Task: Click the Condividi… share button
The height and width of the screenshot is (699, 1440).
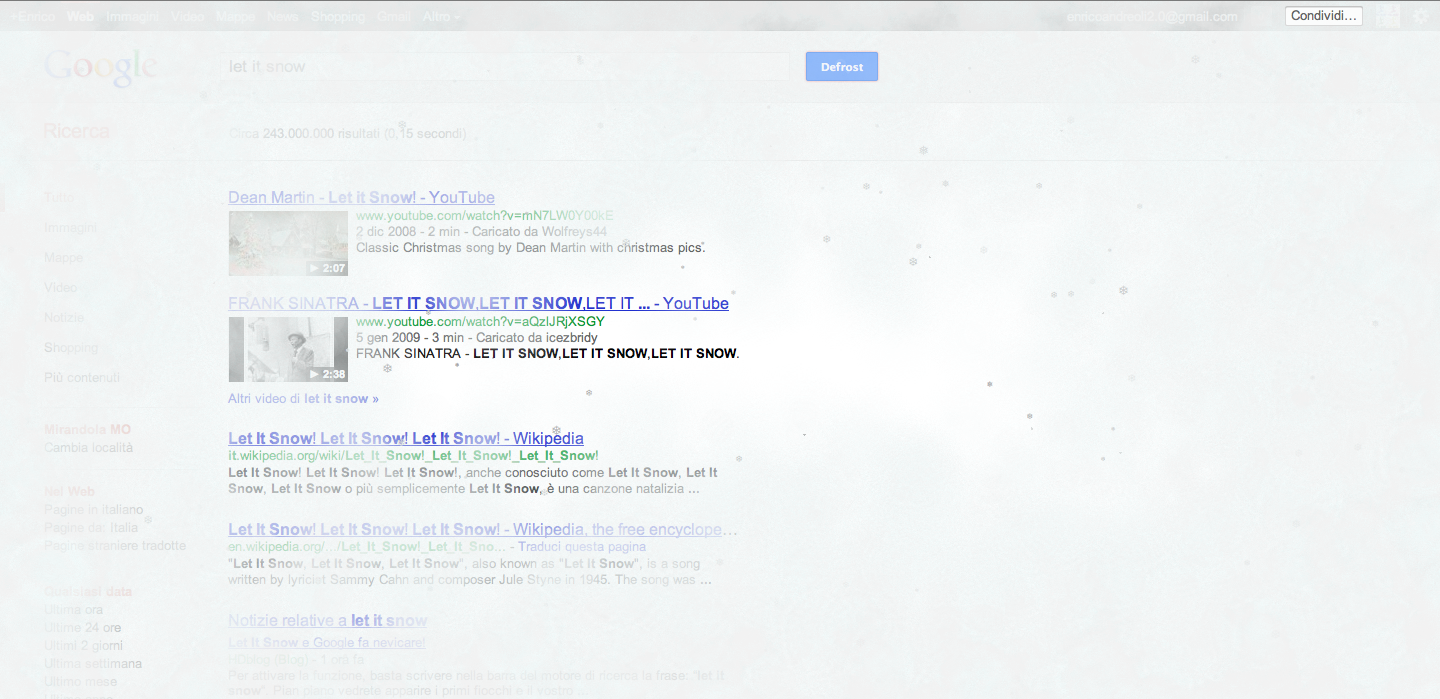Action: 1324,16
